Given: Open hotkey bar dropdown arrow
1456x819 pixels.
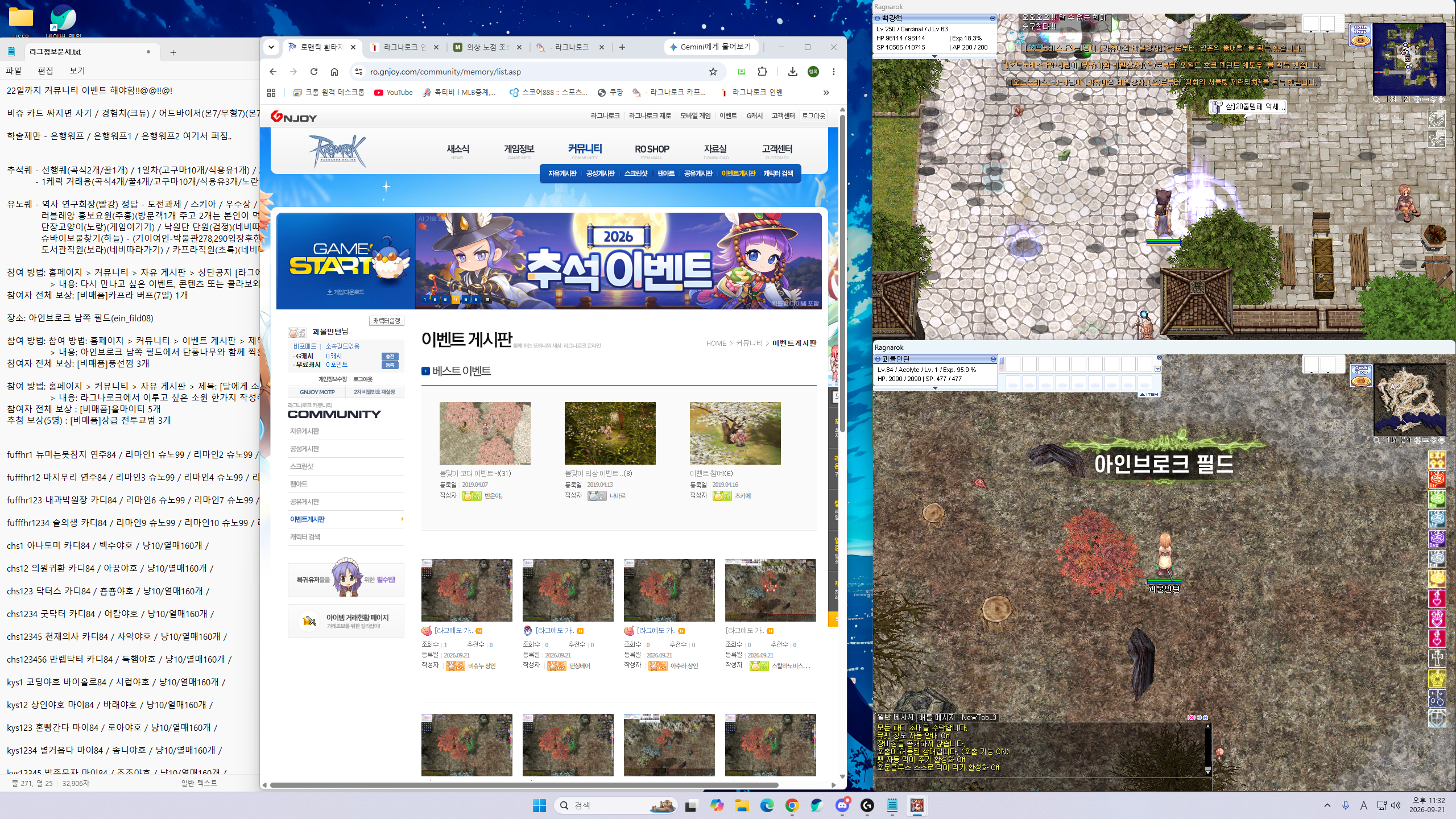Looking at the screenshot, I should click(x=1157, y=369).
